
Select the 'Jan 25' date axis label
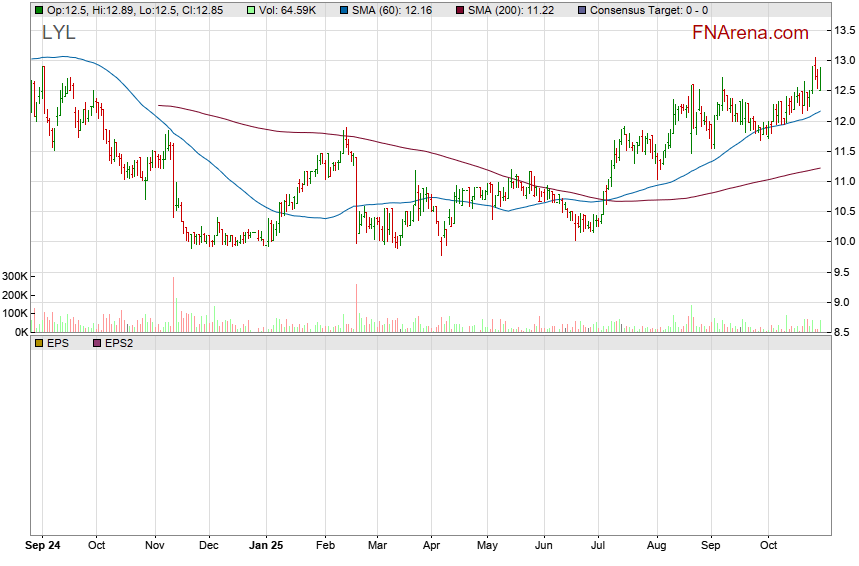(266, 547)
